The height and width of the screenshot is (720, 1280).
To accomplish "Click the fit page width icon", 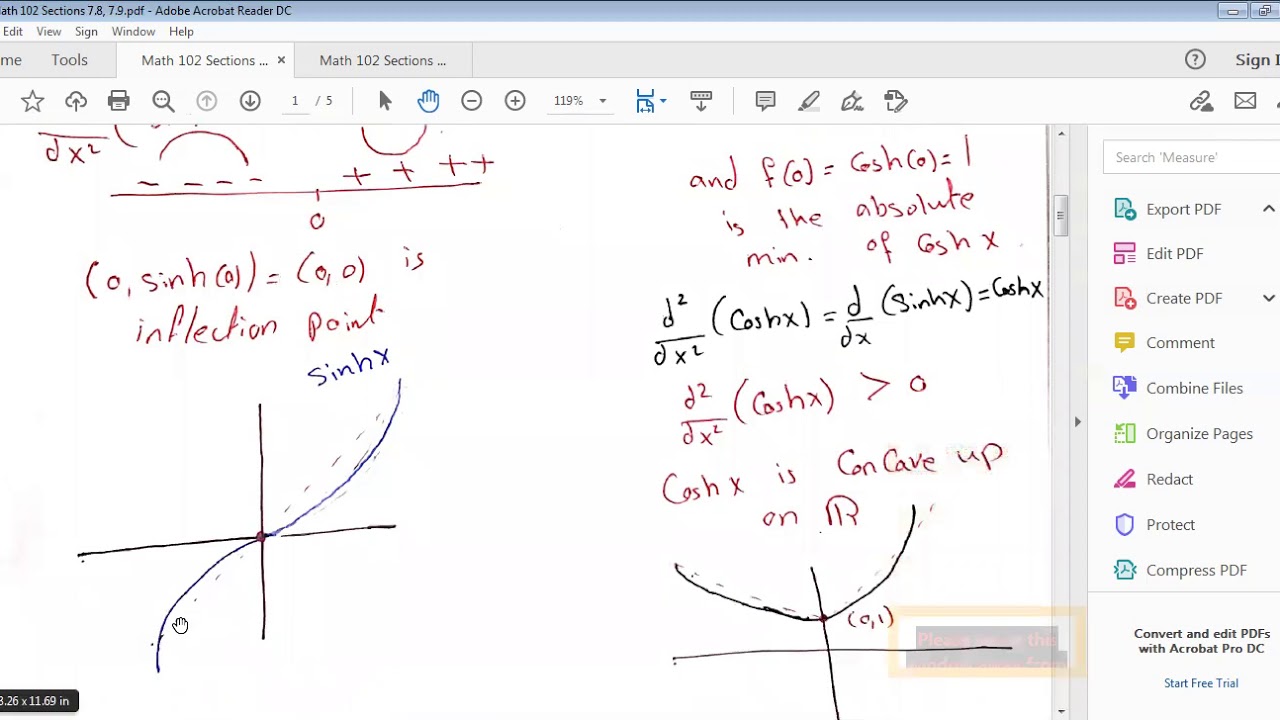I will (645, 101).
